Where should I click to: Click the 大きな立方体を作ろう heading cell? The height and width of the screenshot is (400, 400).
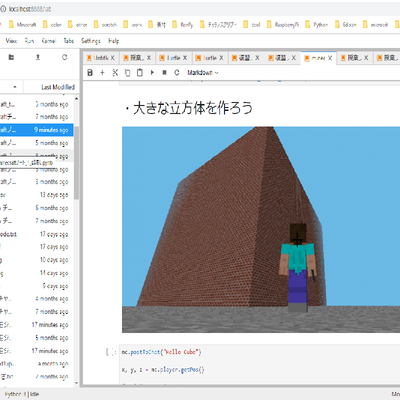point(189,108)
